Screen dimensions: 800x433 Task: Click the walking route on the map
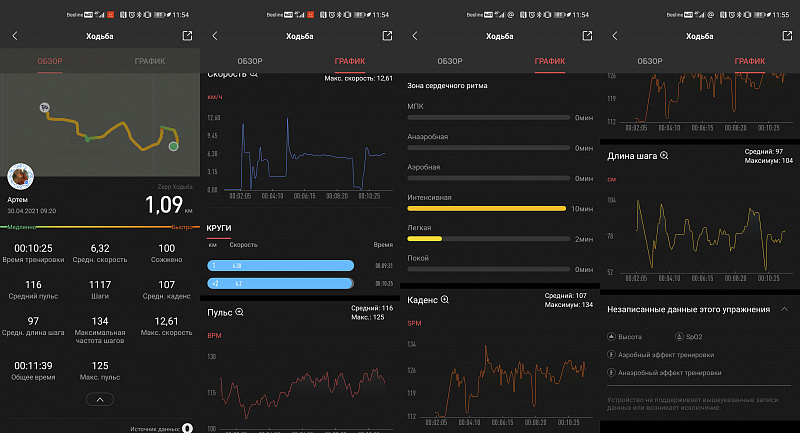click(111, 129)
